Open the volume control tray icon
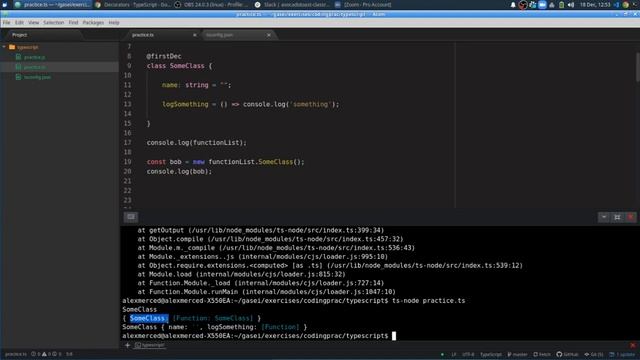Viewport: 640px width, 360px height. [571, 5]
